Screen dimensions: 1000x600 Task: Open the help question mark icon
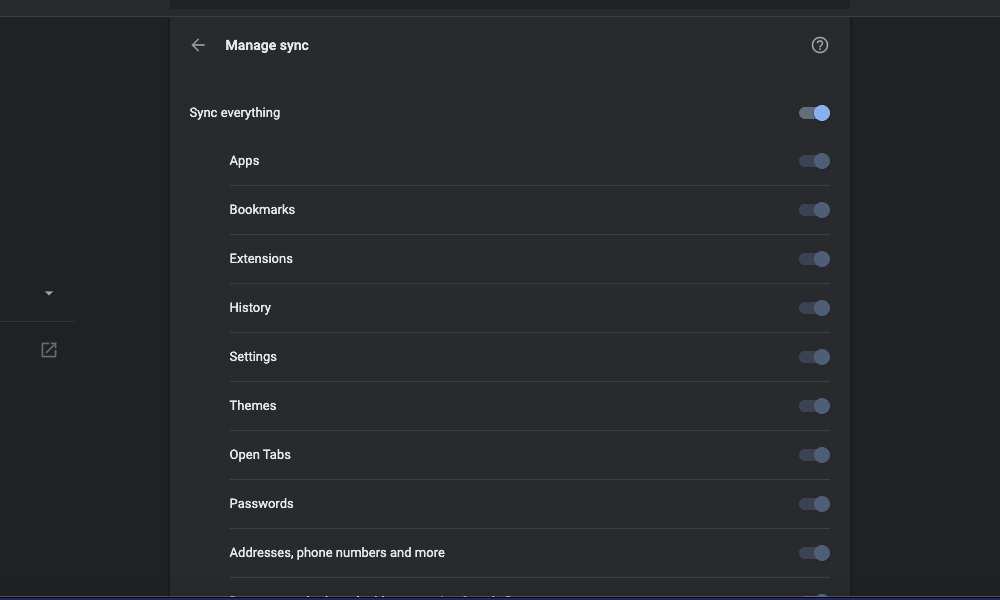pyautogui.click(x=820, y=45)
